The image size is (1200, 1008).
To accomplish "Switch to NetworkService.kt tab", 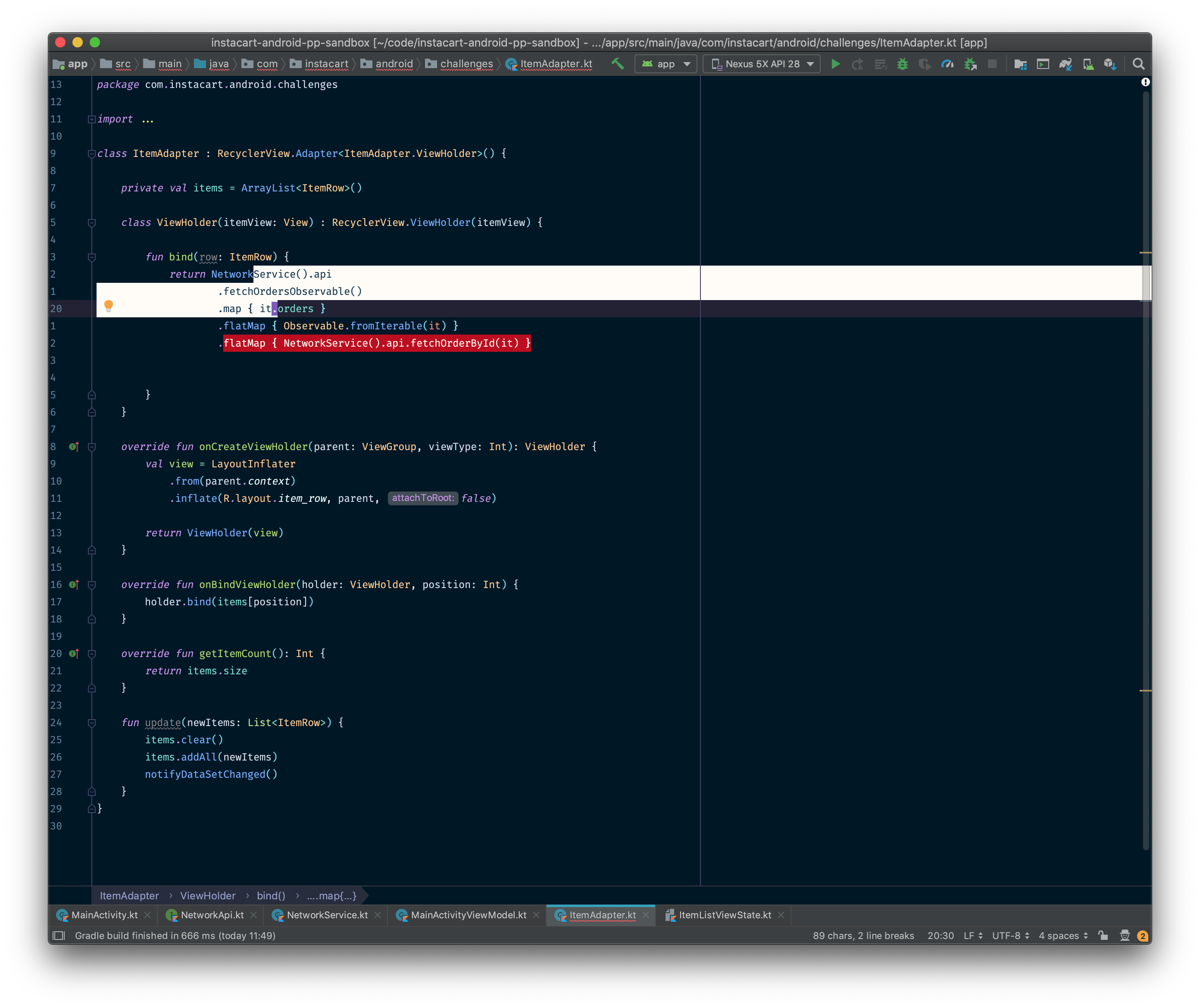I will point(327,915).
